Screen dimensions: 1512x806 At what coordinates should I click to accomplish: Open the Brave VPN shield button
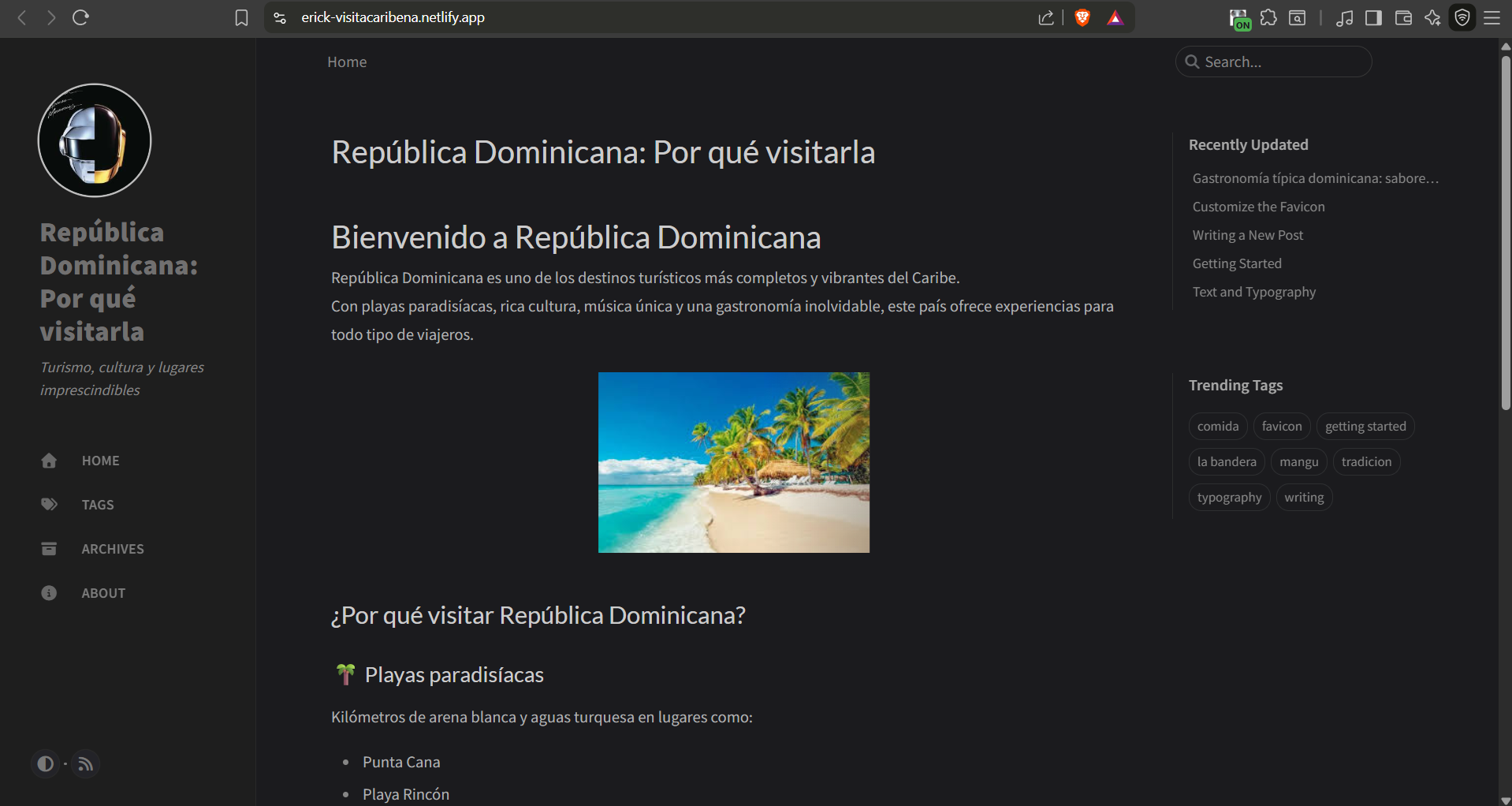1462,17
